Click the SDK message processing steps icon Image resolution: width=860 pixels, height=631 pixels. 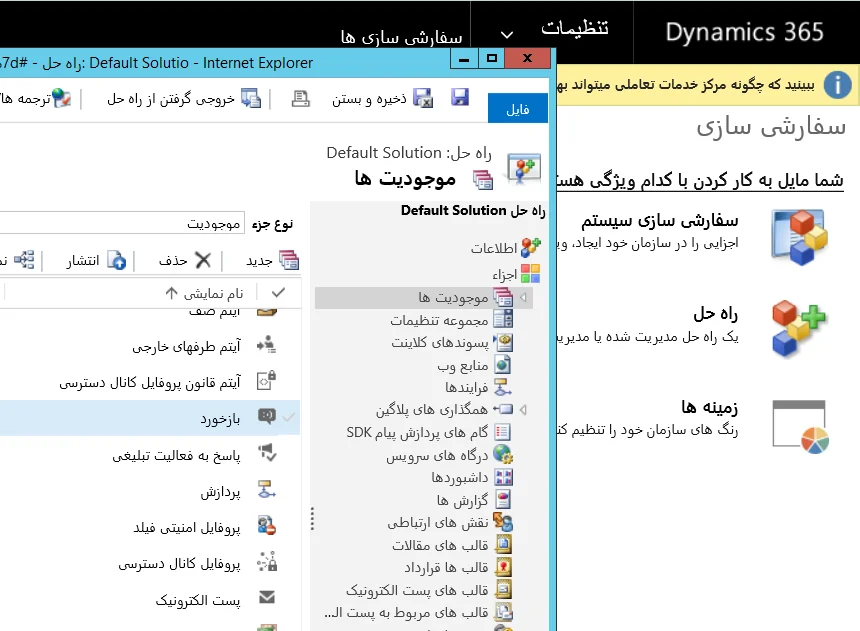click(502, 432)
